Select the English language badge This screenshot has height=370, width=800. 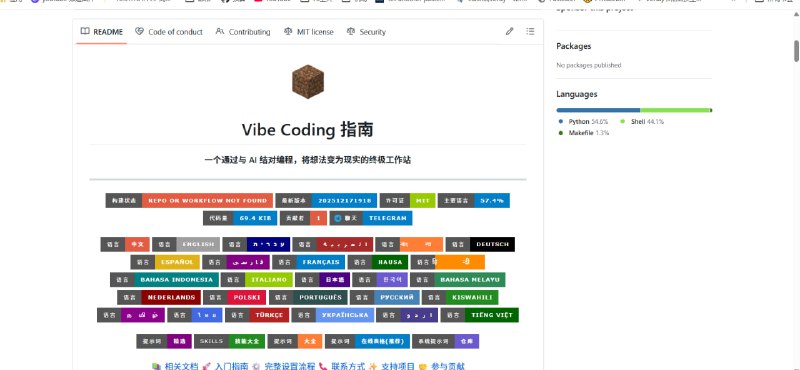pyautogui.click(x=186, y=244)
